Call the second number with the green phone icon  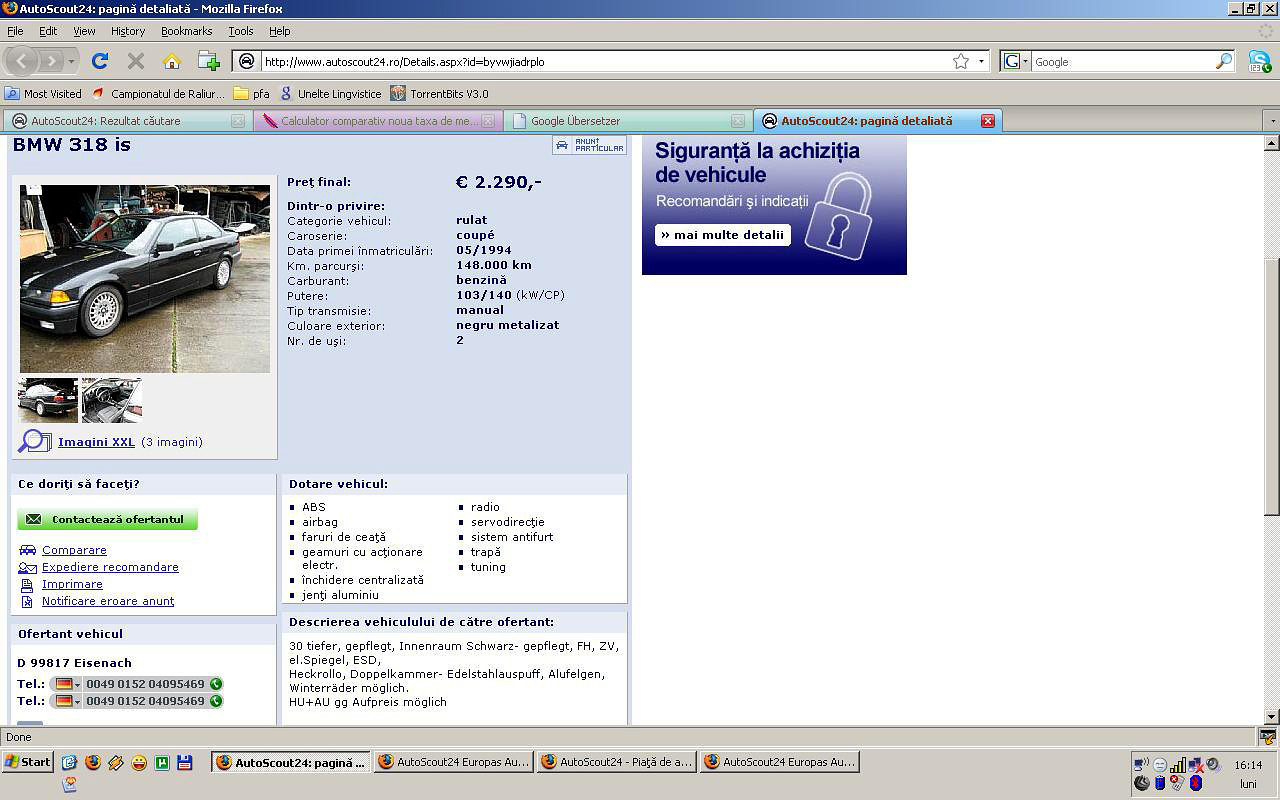tap(216, 701)
